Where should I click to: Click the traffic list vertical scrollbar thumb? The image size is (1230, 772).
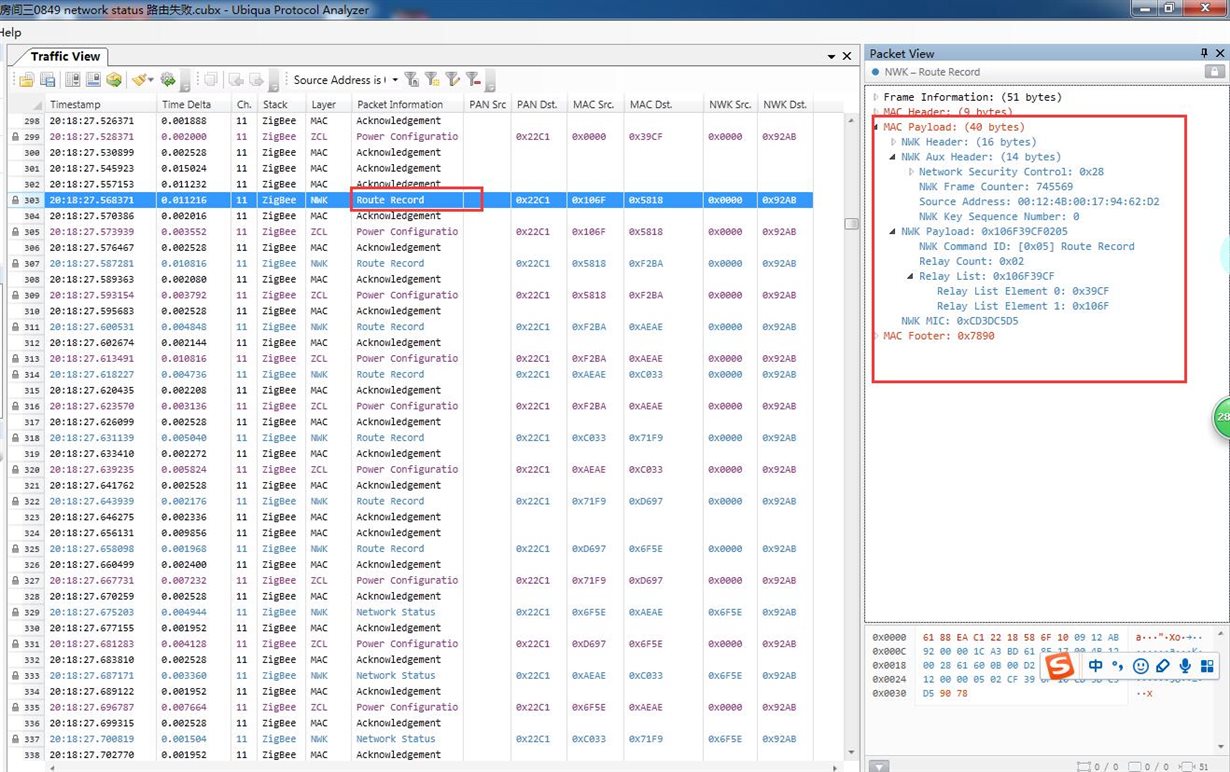(851, 224)
